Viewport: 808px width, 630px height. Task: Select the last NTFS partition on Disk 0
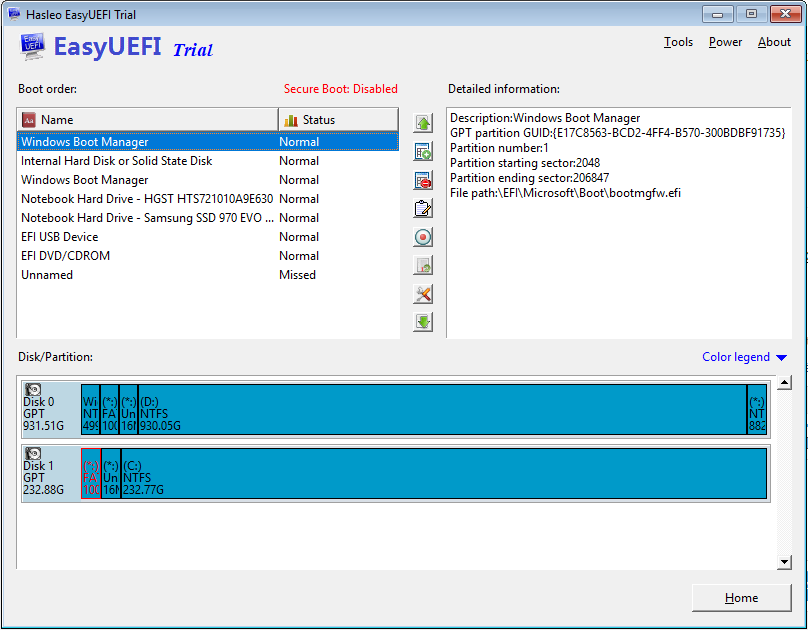point(757,409)
